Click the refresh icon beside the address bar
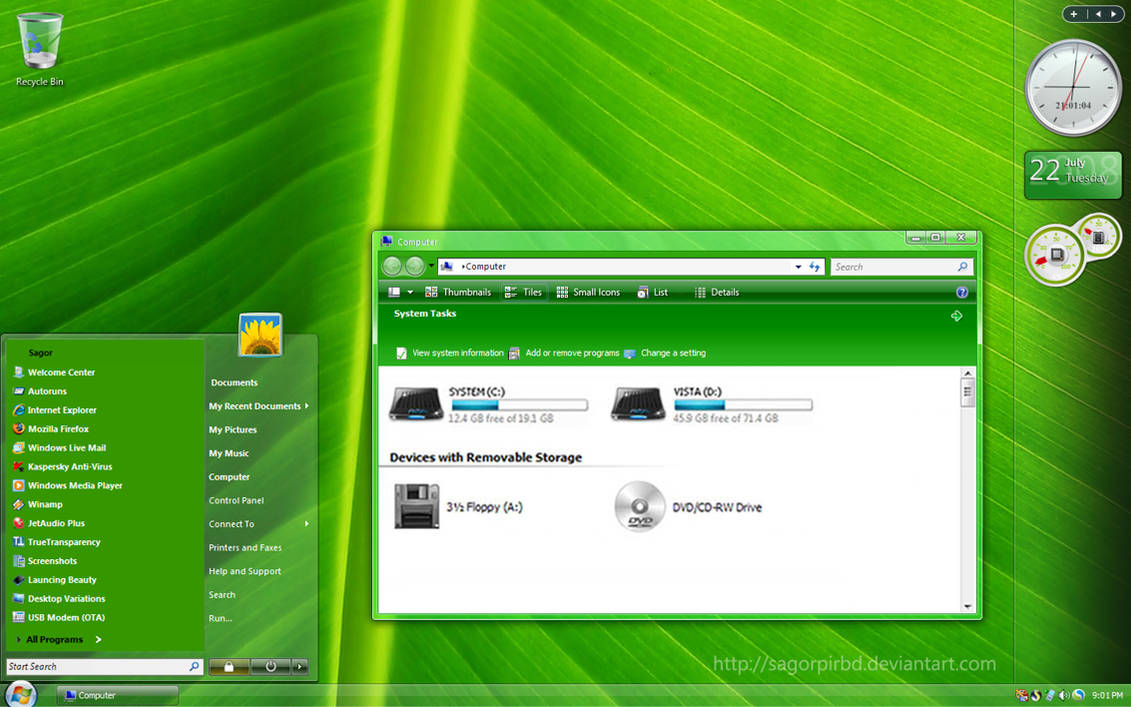The height and width of the screenshot is (707, 1131). 814,267
